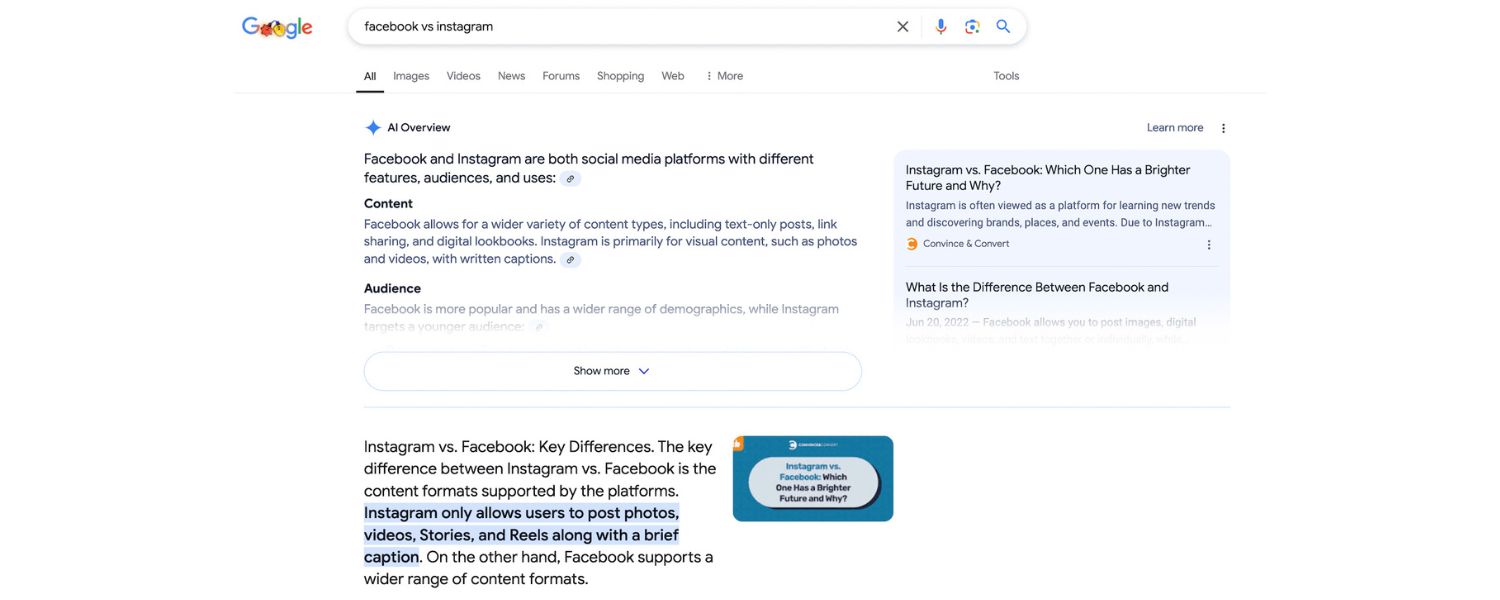Image resolution: width=1500 pixels, height=600 pixels.
Task: Click the search magnifier icon
Action: point(1003,26)
